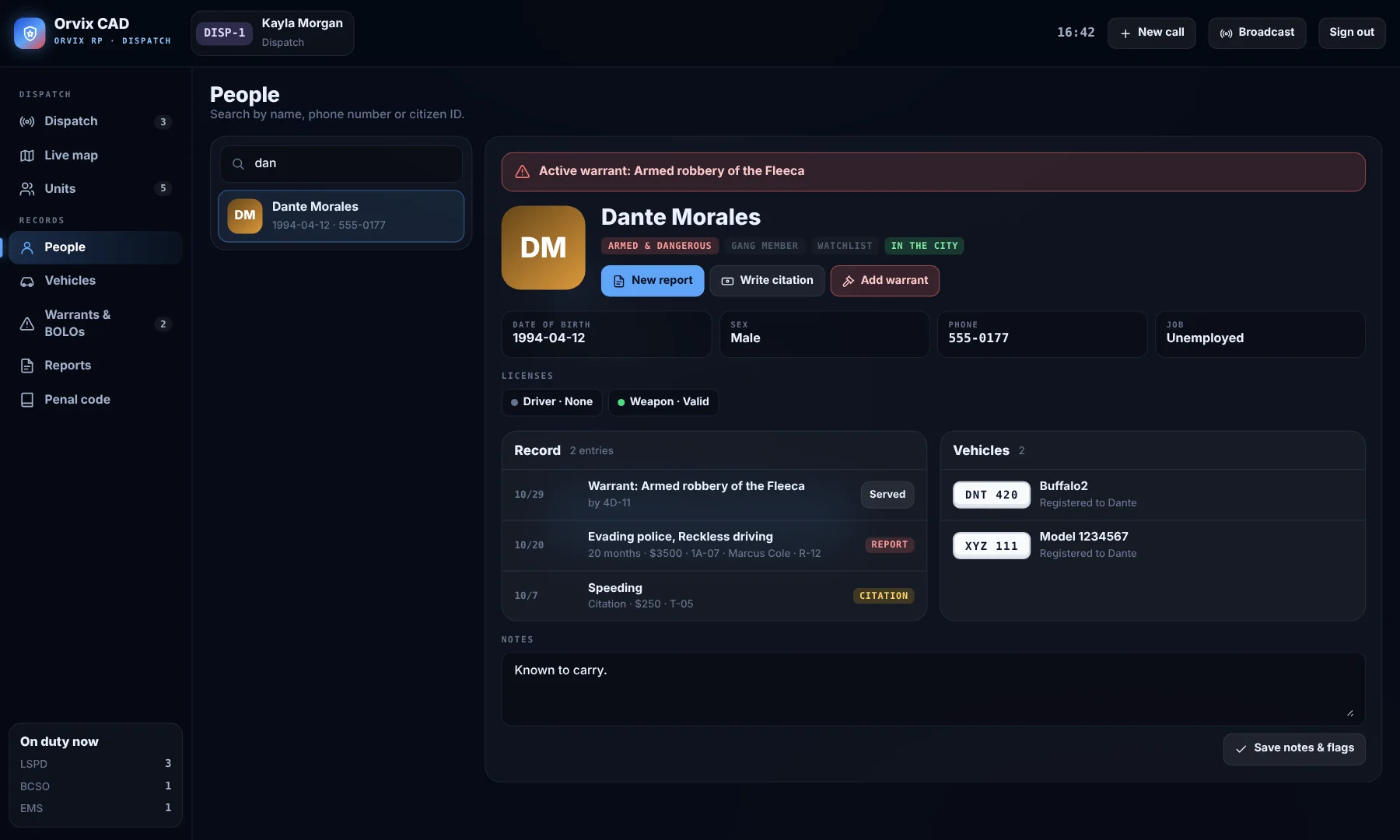Open the Vehicles records page
The width and height of the screenshot is (1400, 840).
click(96, 281)
